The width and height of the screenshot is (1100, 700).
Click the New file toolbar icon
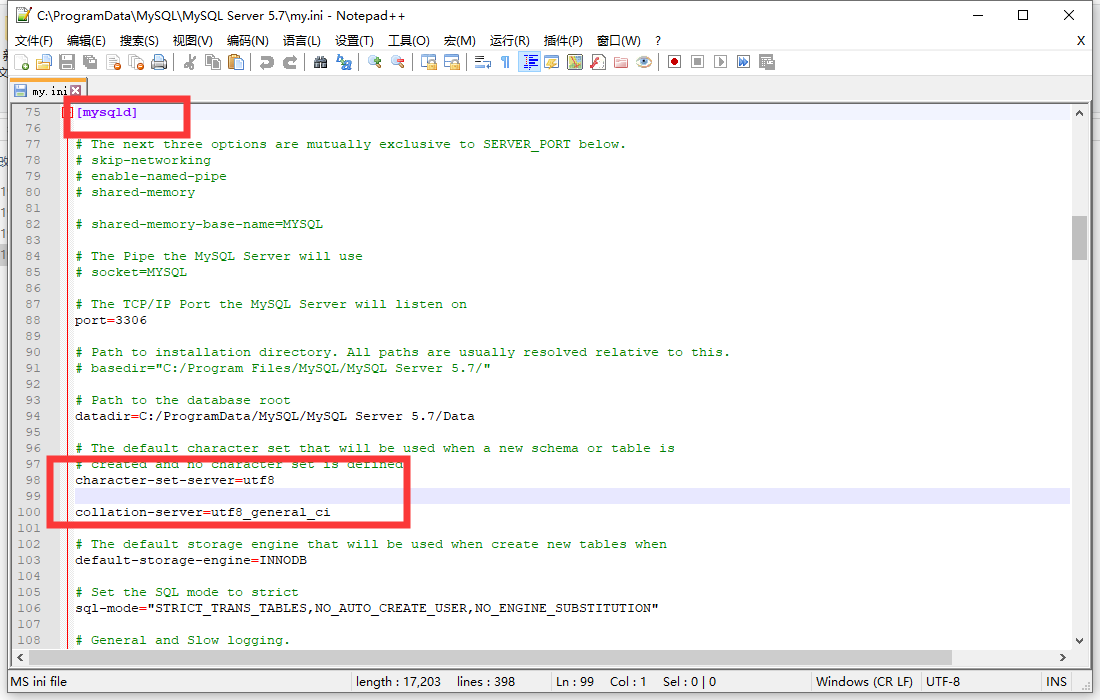[22, 62]
